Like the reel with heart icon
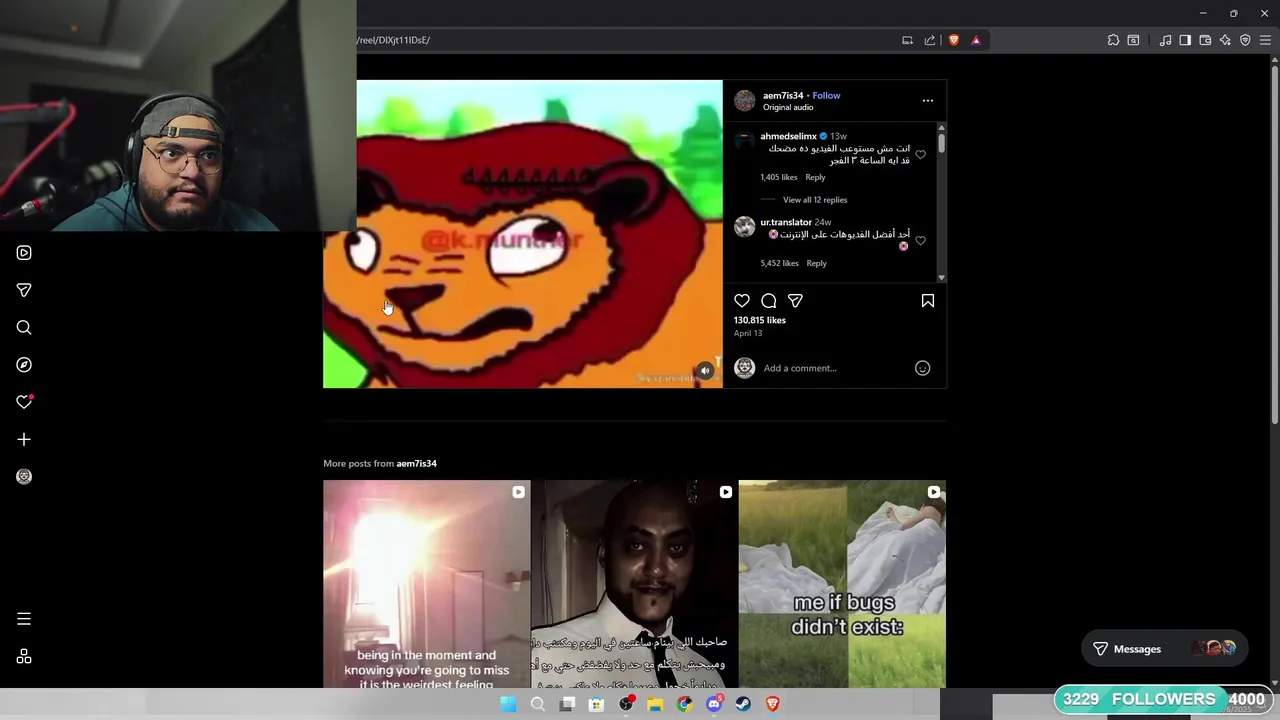 tap(742, 301)
